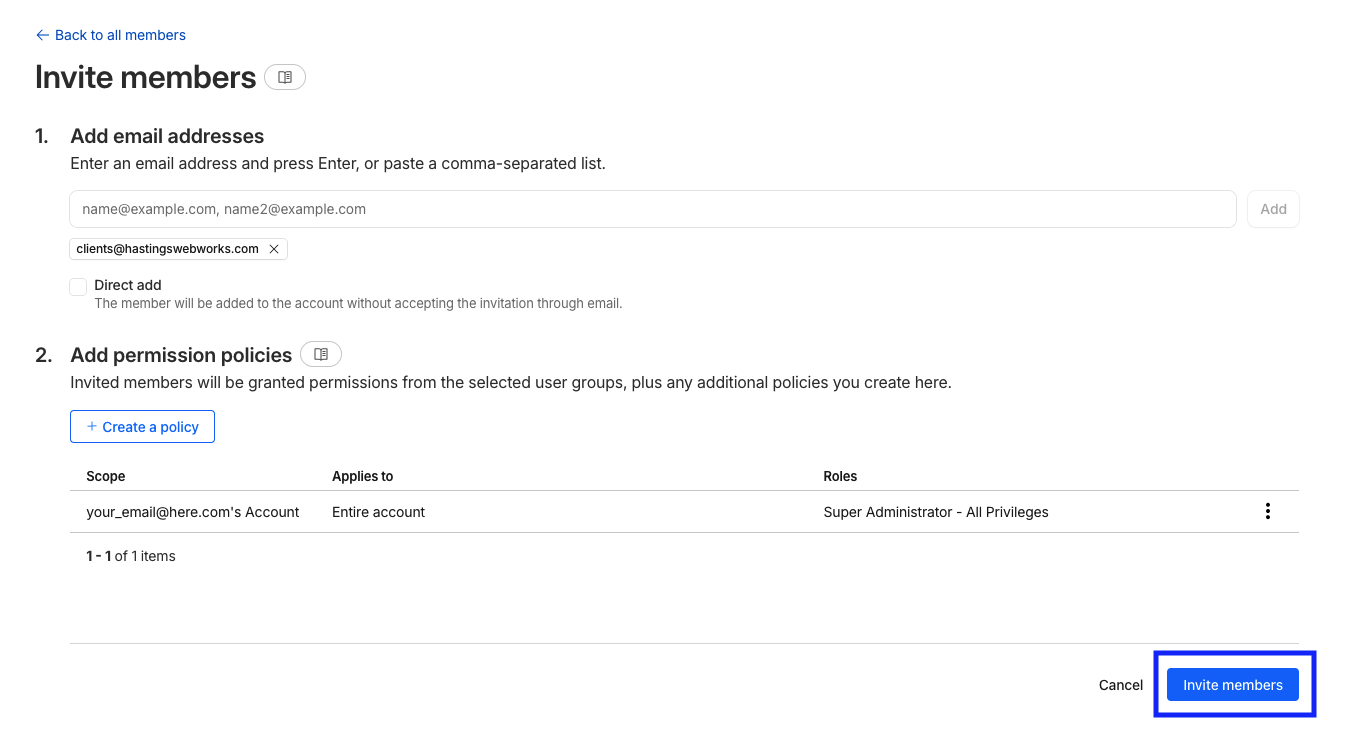The width and height of the screenshot is (1350, 736).
Task: Open the documentation icon beside Invite members heading
Action: pos(285,77)
